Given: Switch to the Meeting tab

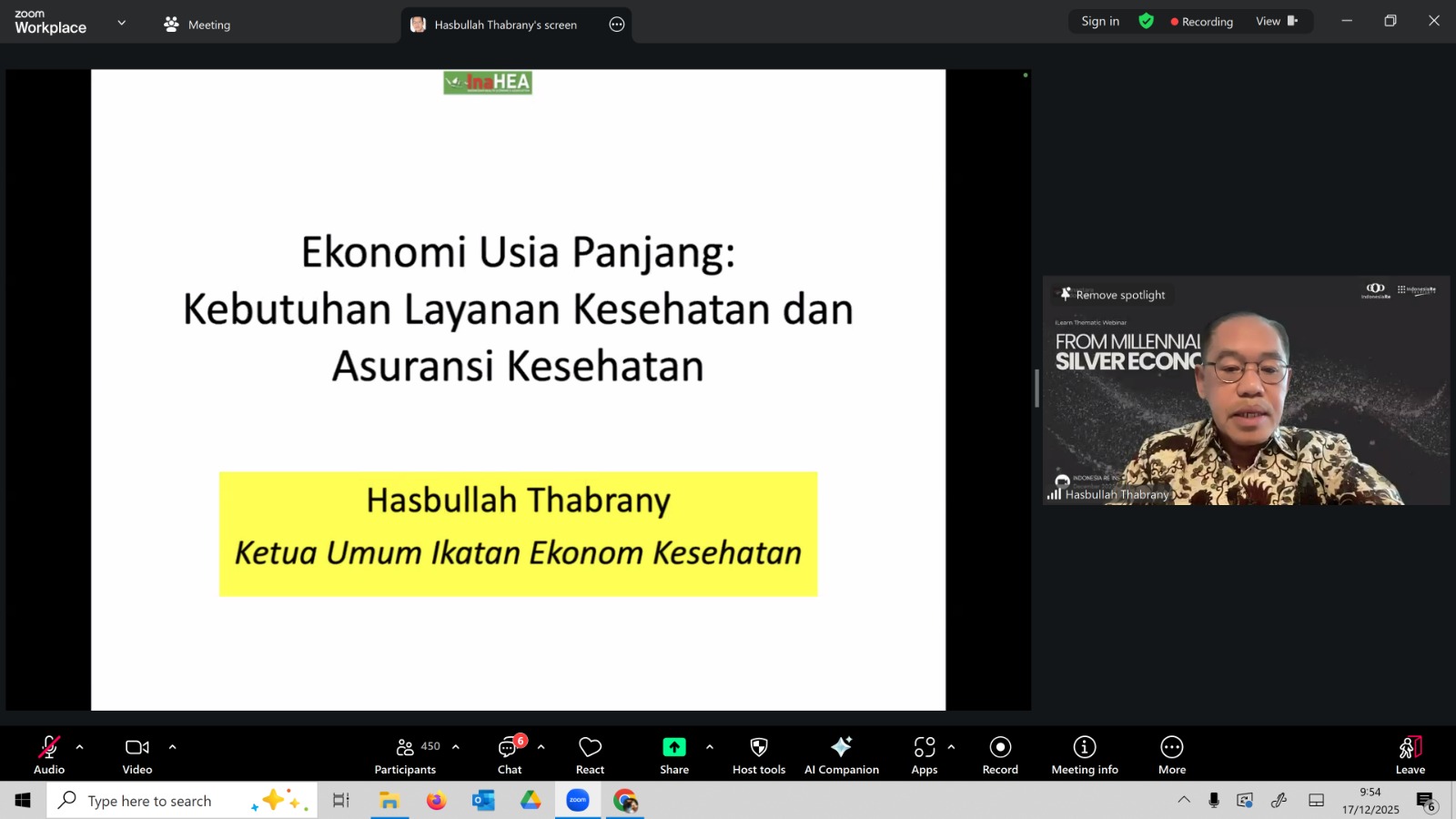Looking at the screenshot, I should coord(197,25).
